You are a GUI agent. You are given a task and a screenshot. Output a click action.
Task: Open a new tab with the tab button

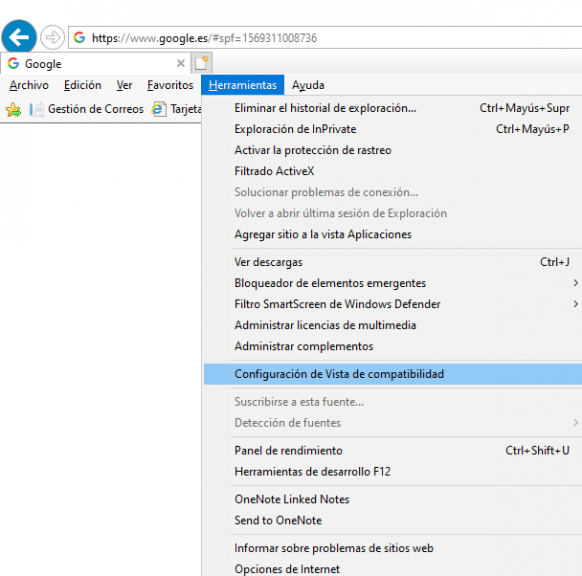coord(202,63)
